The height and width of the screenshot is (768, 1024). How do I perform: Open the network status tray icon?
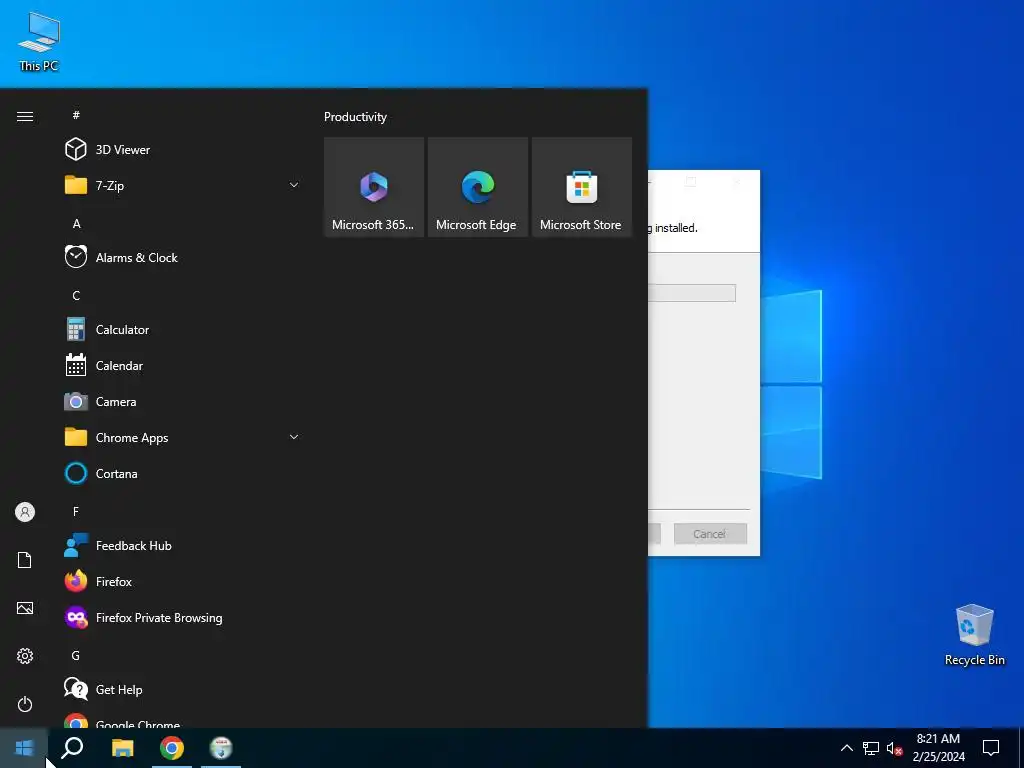[x=871, y=748]
